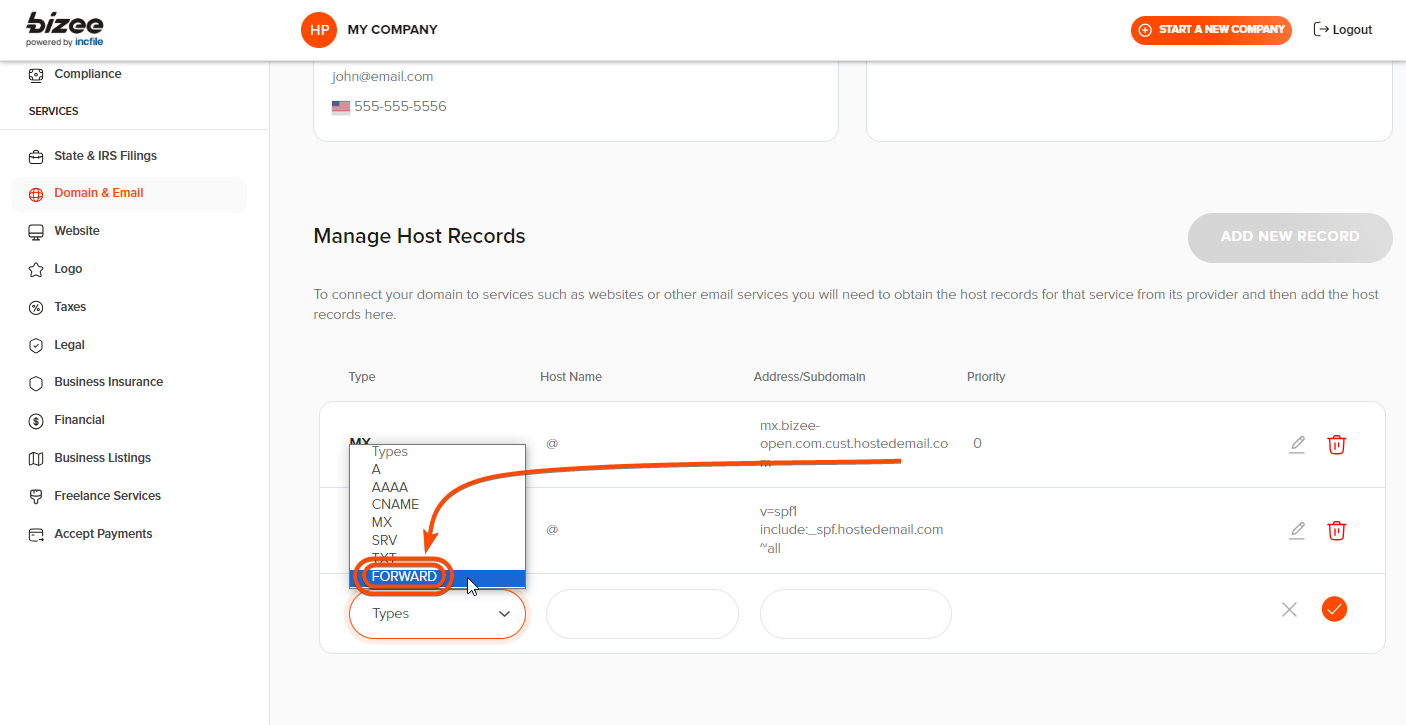Click the pencil edit icon for SPF record
Viewport: 1406px width, 725px height.
pyautogui.click(x=1297, y=530)
